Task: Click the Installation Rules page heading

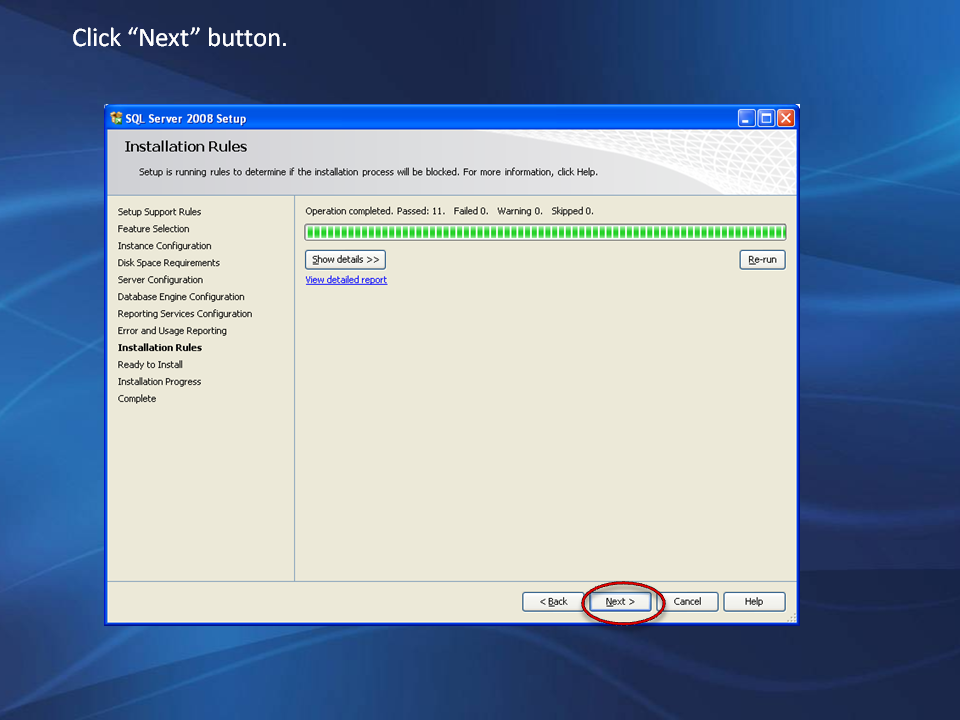Action: (186, 147)
